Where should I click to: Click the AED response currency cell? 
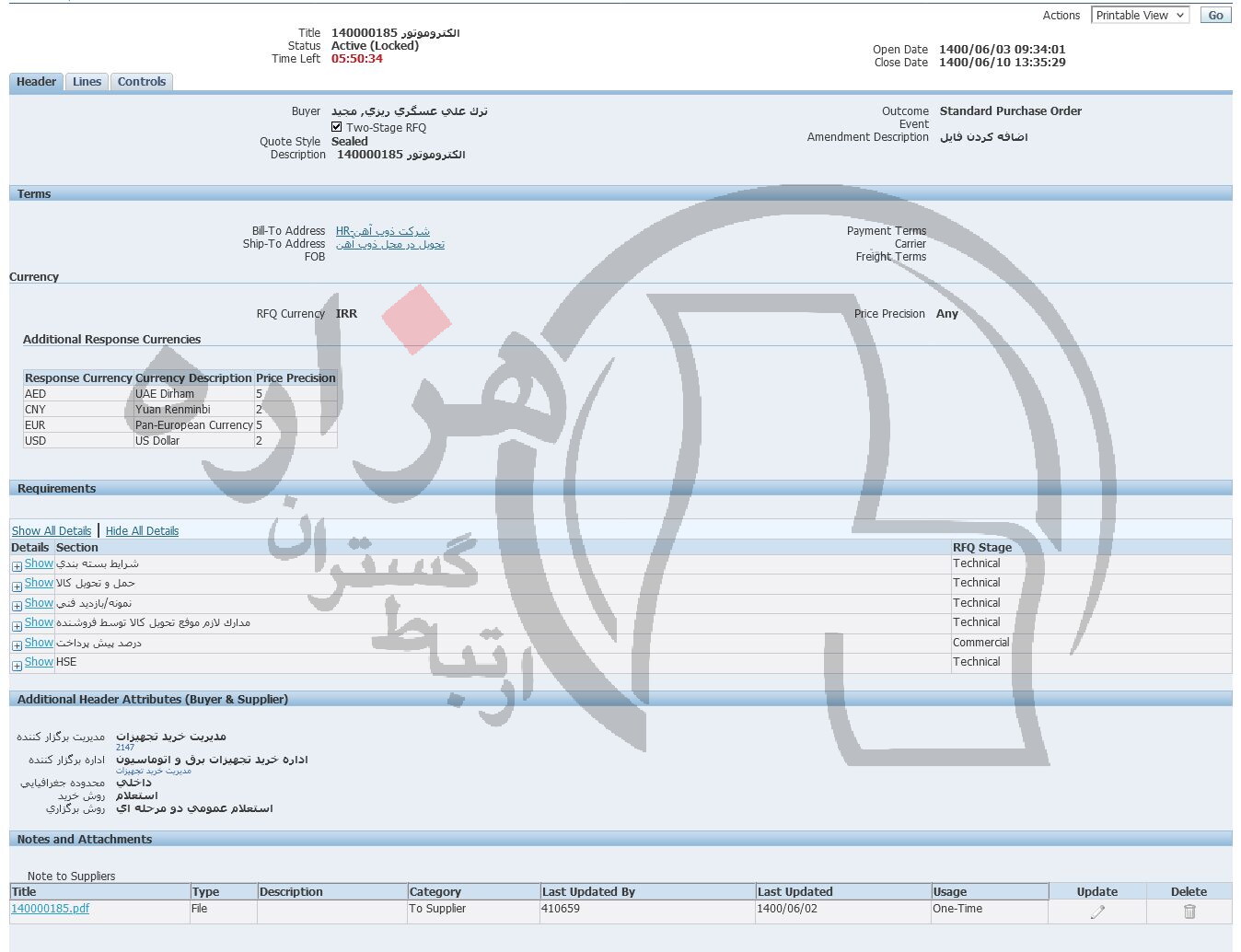pos(78,394)
